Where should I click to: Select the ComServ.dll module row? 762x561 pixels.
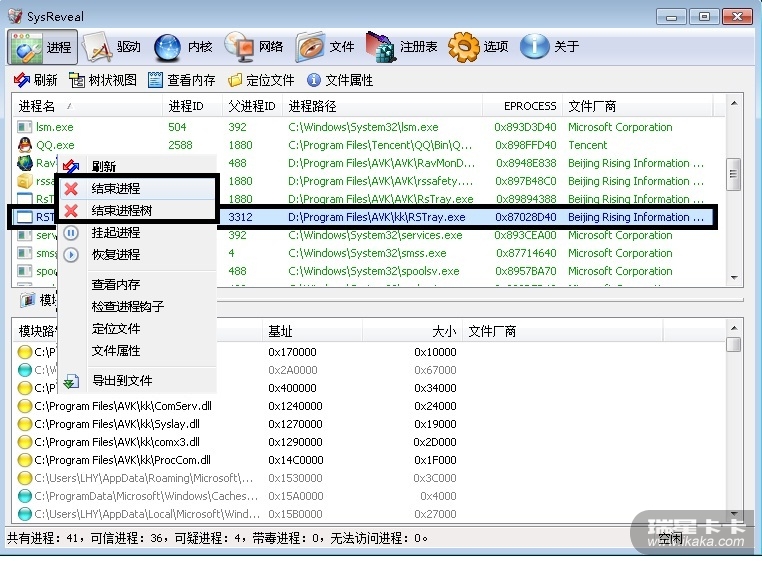pyautogui.click(x=369, y=406)
